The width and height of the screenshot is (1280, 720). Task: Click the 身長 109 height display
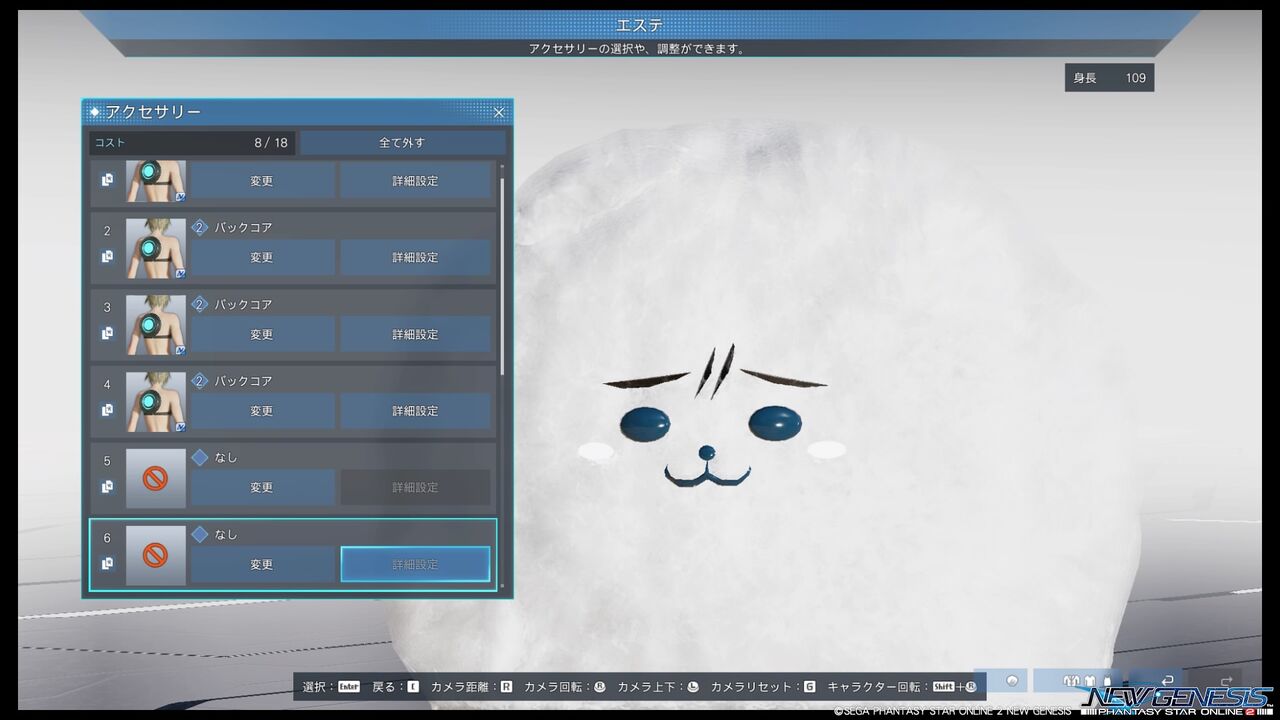(x=1110, y=78)
